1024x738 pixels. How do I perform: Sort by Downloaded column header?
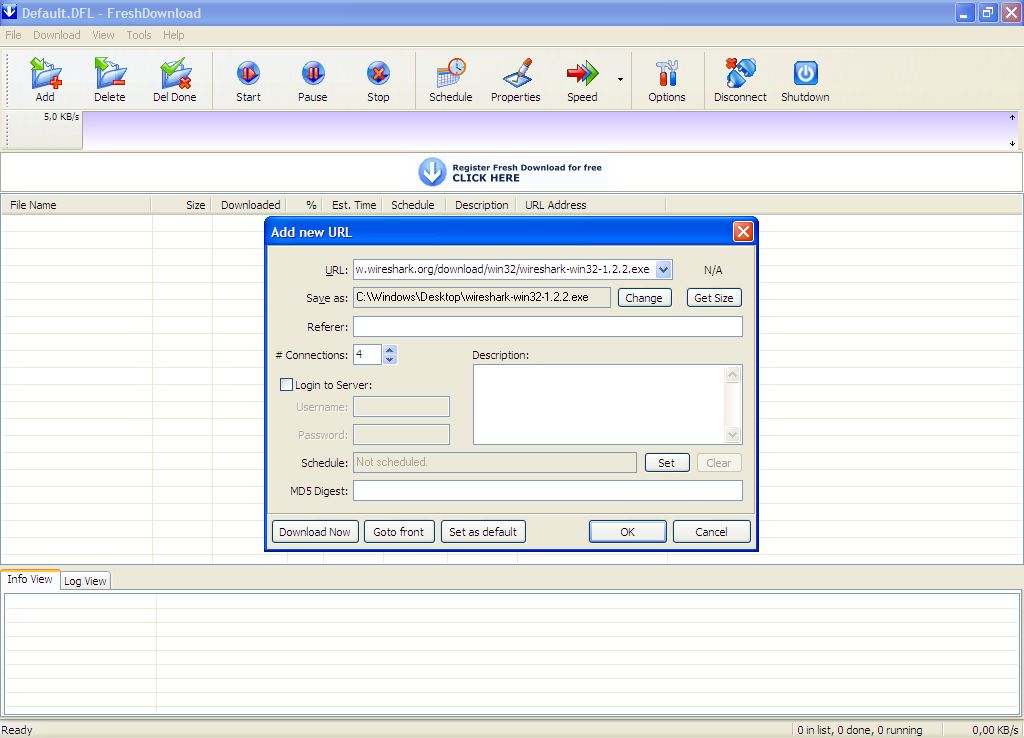249,205
